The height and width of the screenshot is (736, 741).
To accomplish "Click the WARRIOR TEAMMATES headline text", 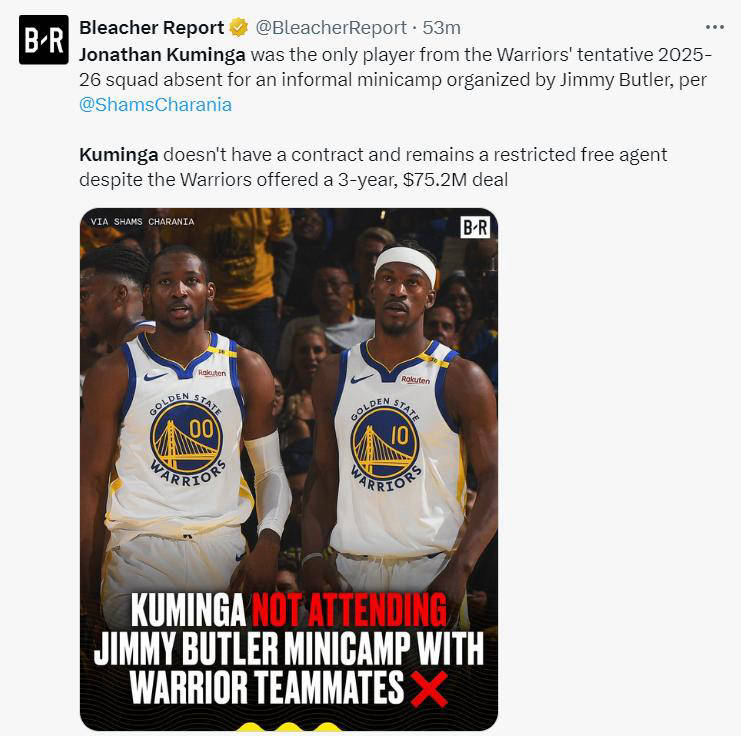I will pos(267,688).
